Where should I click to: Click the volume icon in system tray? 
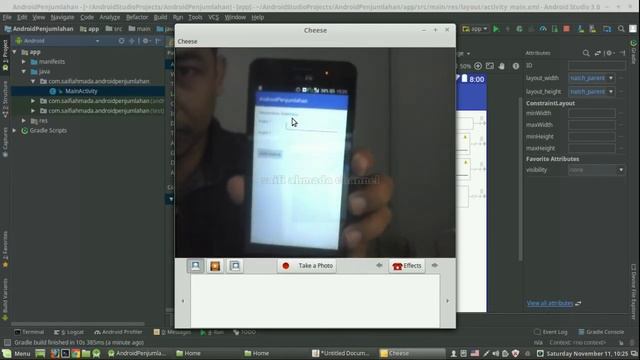496,353
